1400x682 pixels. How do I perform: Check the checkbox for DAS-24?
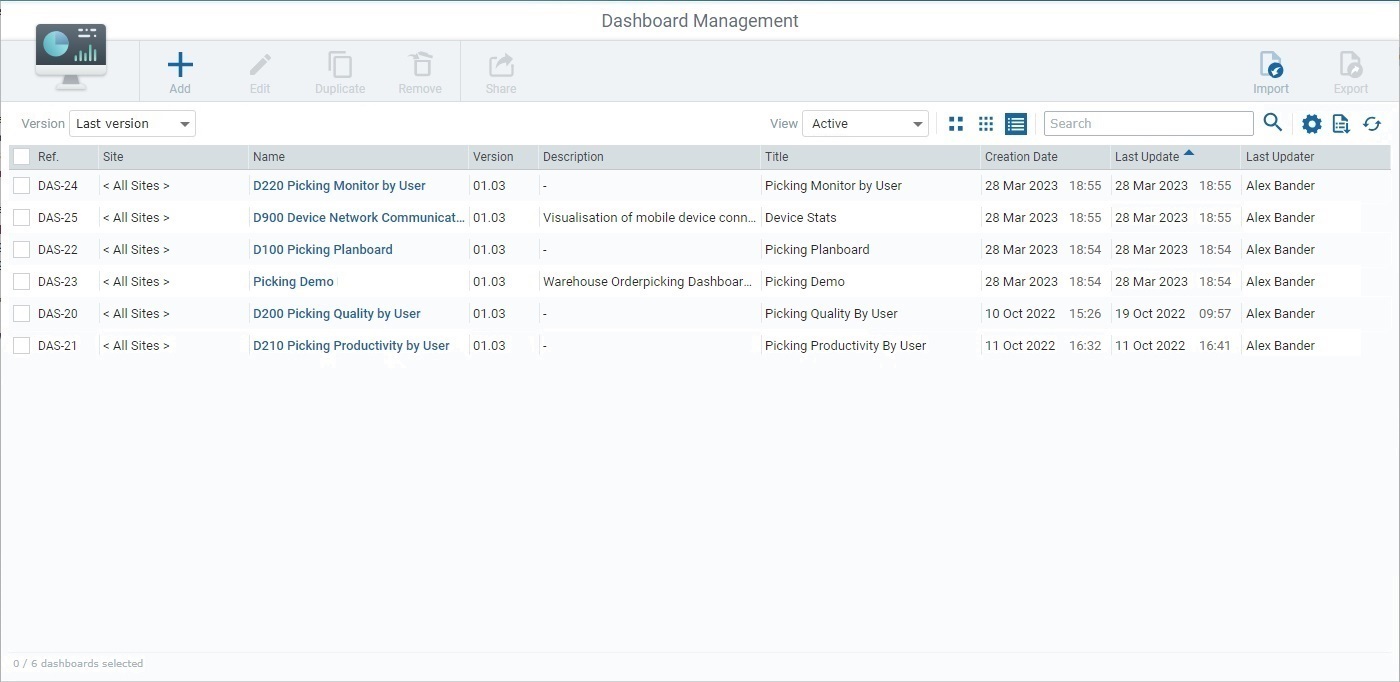21,185
